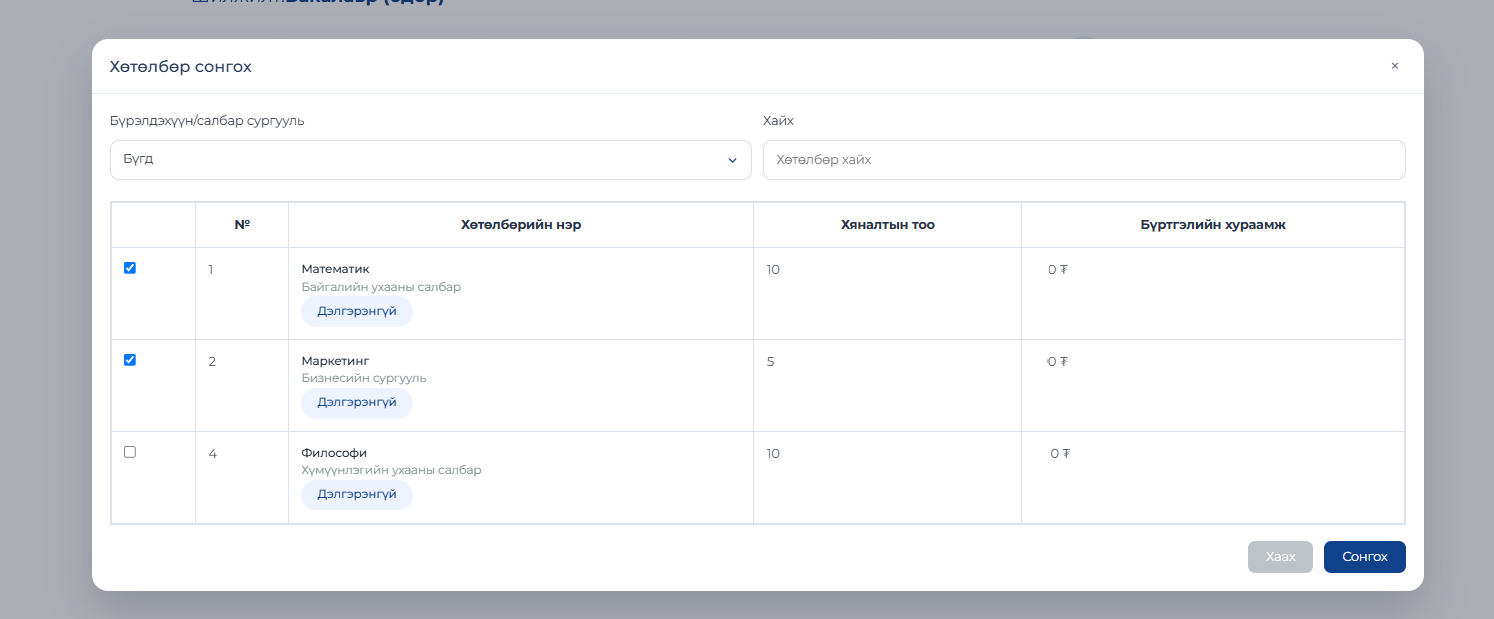This screenshot has height=619, width=1494.
Task: Select the Философи program name
Action: pyautogui.click(x=334, y=453)
